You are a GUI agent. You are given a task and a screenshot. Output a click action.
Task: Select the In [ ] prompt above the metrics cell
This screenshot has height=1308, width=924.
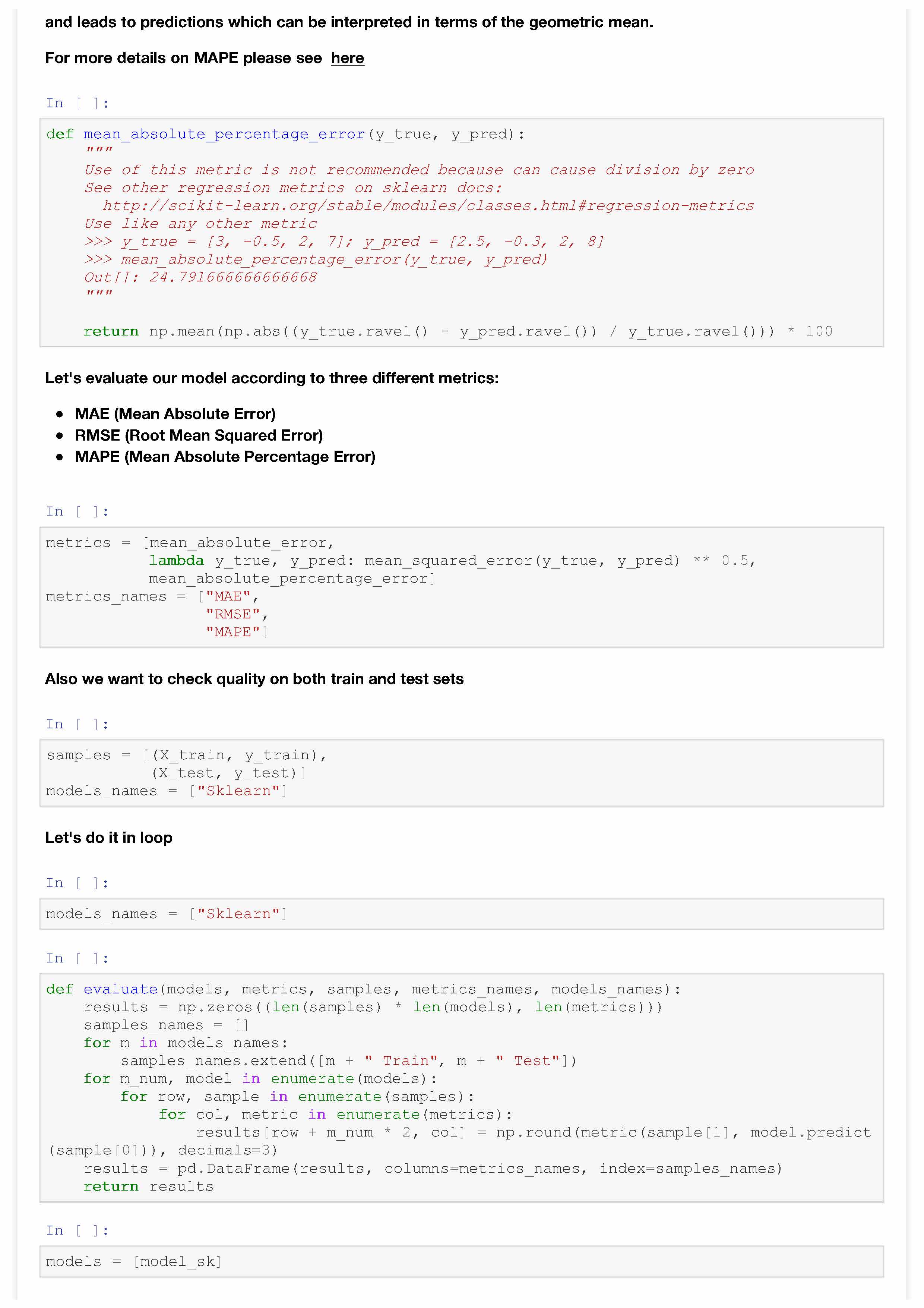click(x=77, y=511)
